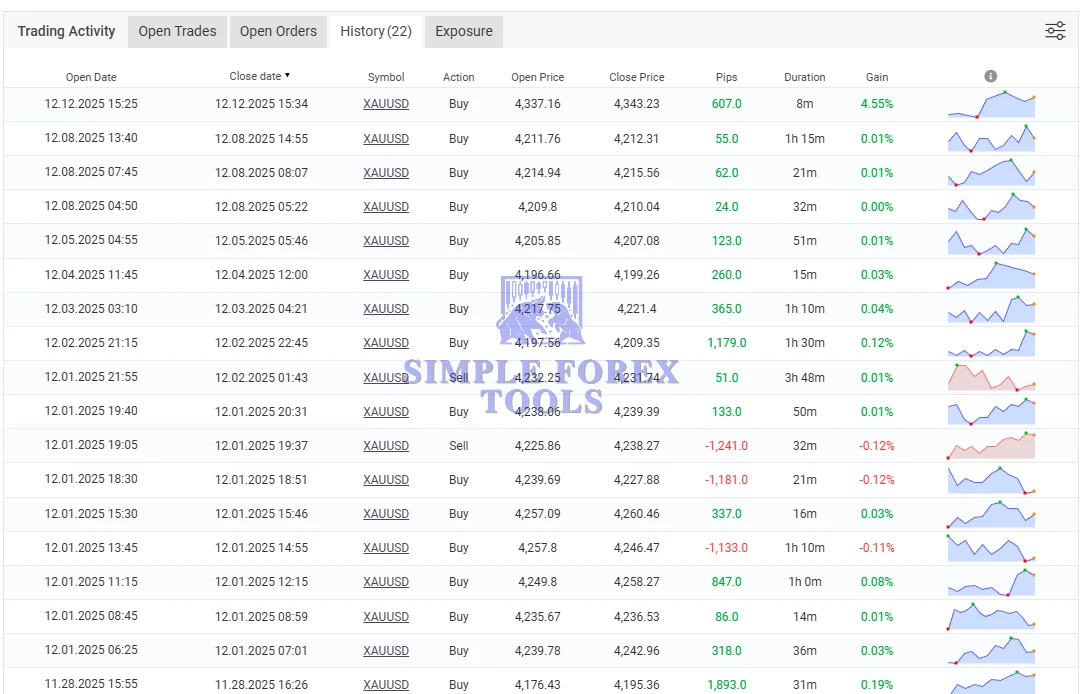Image resolution: width=1083 pixels, height=694 pixels.
Task: Open mini chart of the -1,241.0 pips trade
Action: [991, 446]
